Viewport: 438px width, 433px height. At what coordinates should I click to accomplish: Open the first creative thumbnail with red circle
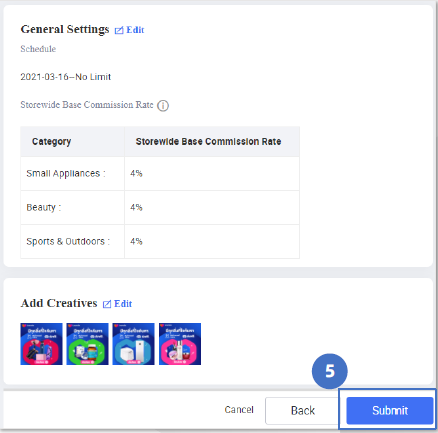(41, 344)
